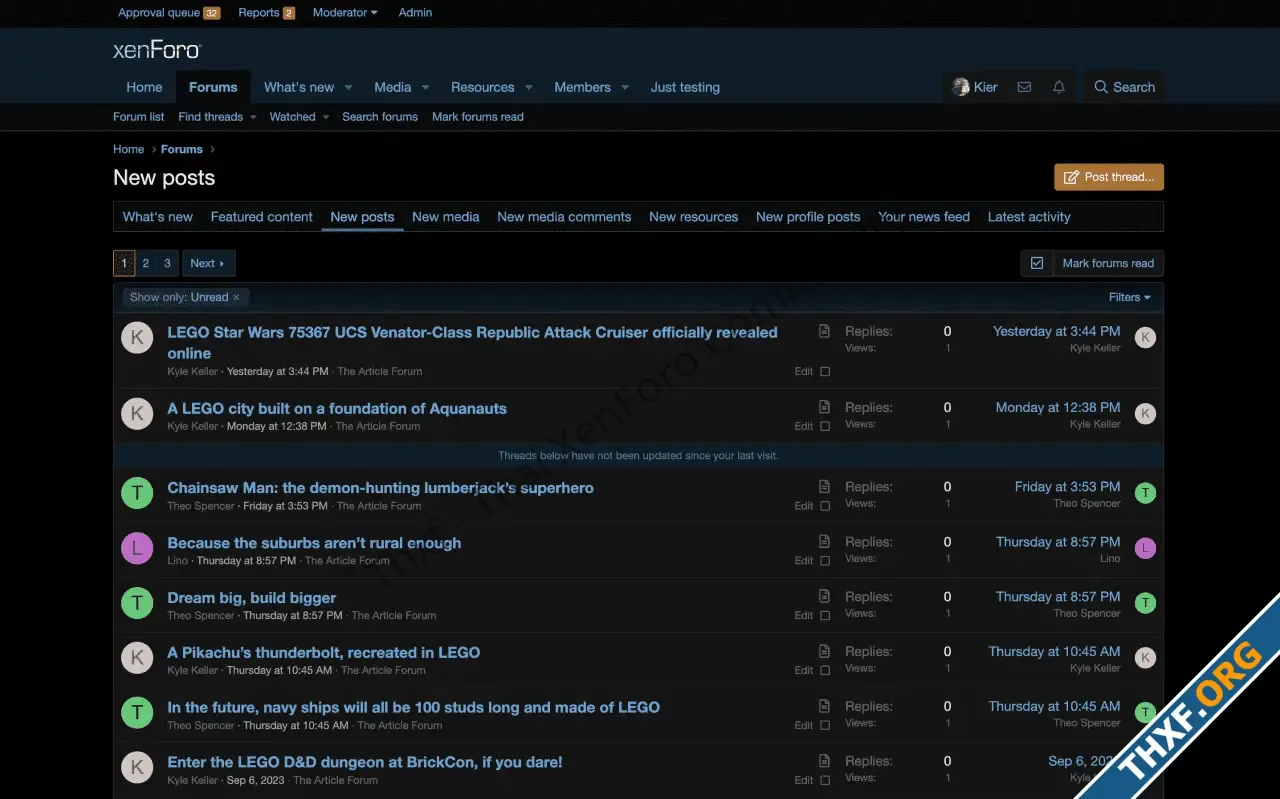Click Kyle Keller's avatar beside the Pikachu thread
The image size is (1280, 799).
click(x=137, y=657)
